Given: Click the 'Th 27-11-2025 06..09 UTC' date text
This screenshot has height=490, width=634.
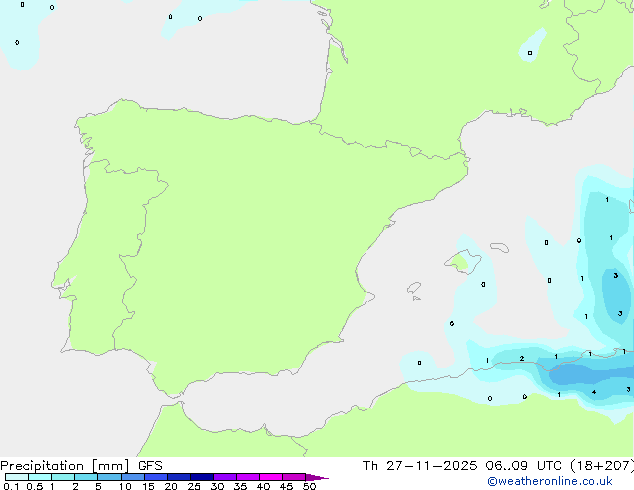Looking at the screenshot, I should 462,465.
